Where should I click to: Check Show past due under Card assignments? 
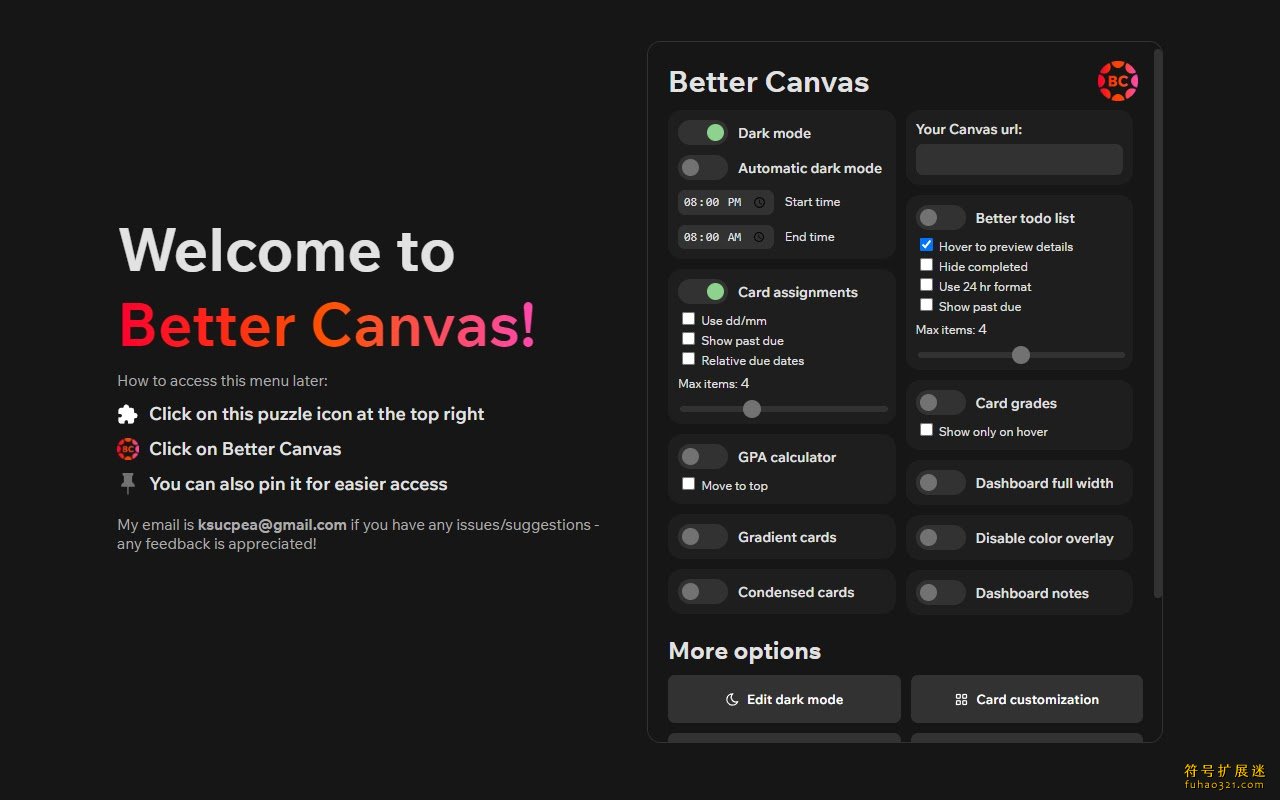688,339
